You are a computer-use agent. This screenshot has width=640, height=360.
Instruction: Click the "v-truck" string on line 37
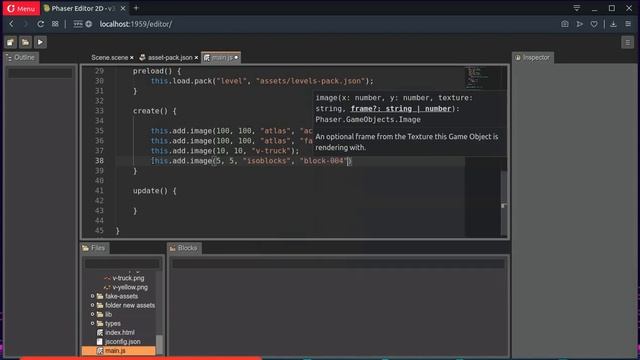pos(271,151)
